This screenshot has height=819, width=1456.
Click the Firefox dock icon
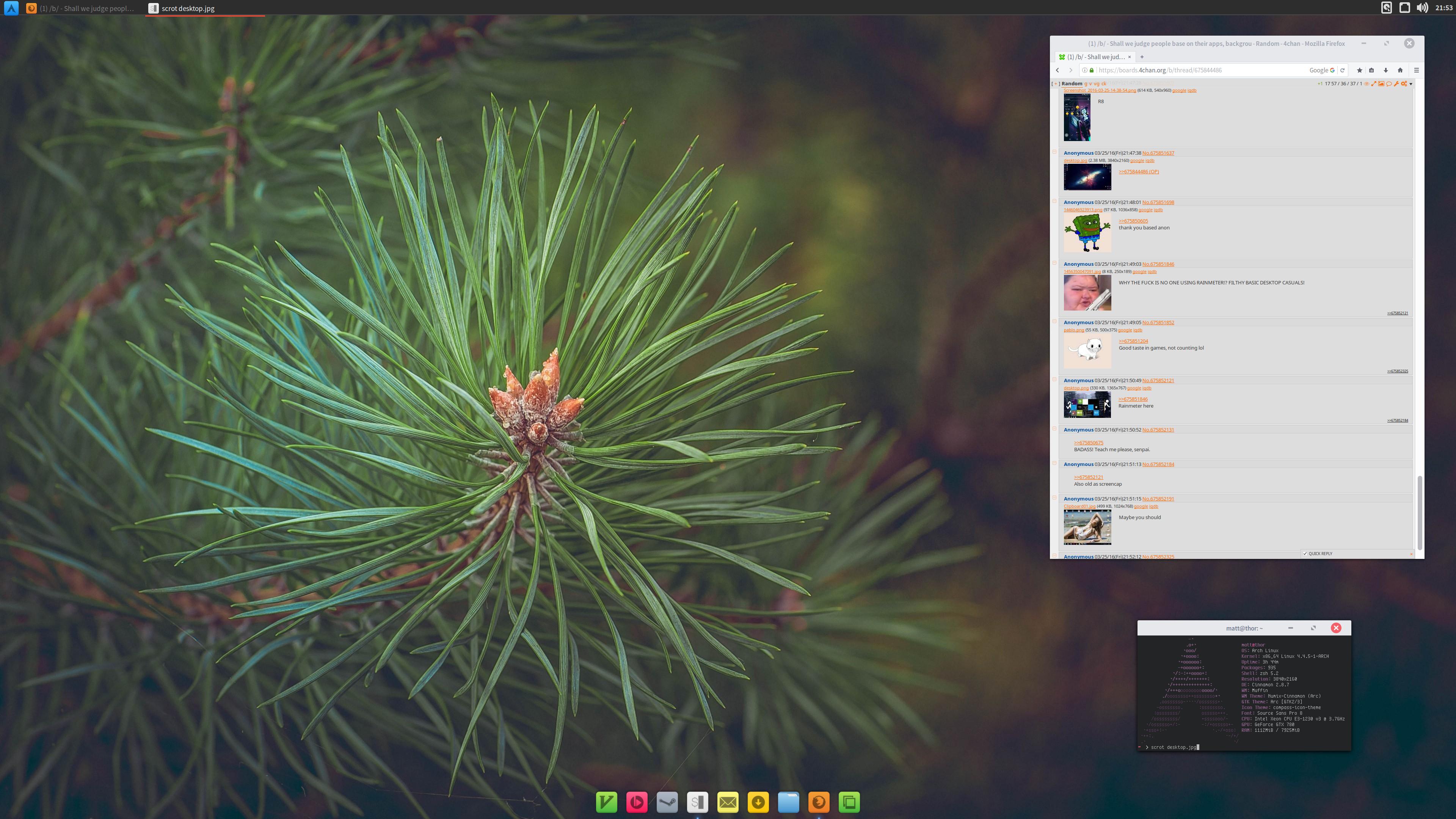click(x=819, y=802)
